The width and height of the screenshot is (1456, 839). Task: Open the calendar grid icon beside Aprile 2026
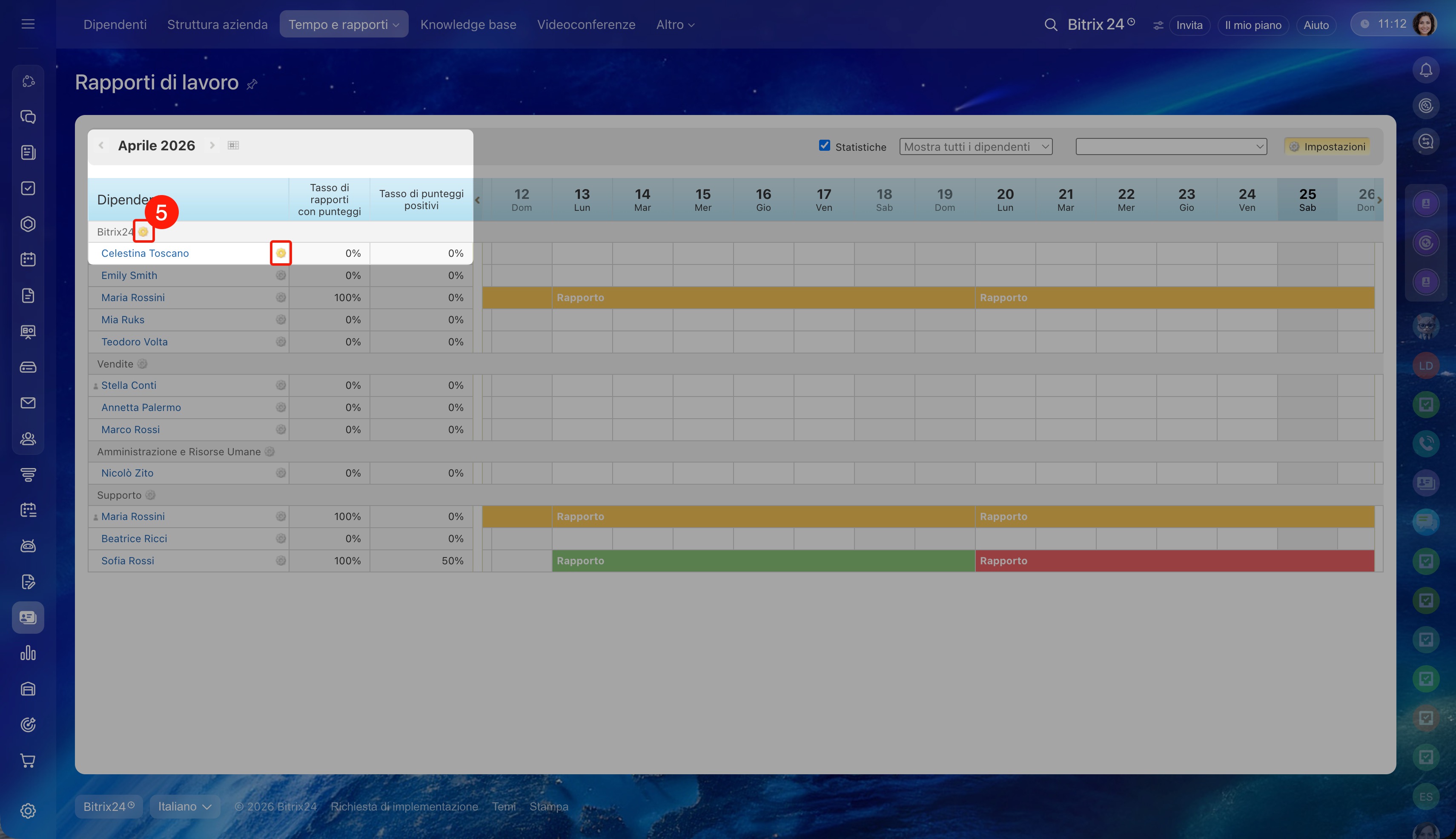[x=233, y=145]
